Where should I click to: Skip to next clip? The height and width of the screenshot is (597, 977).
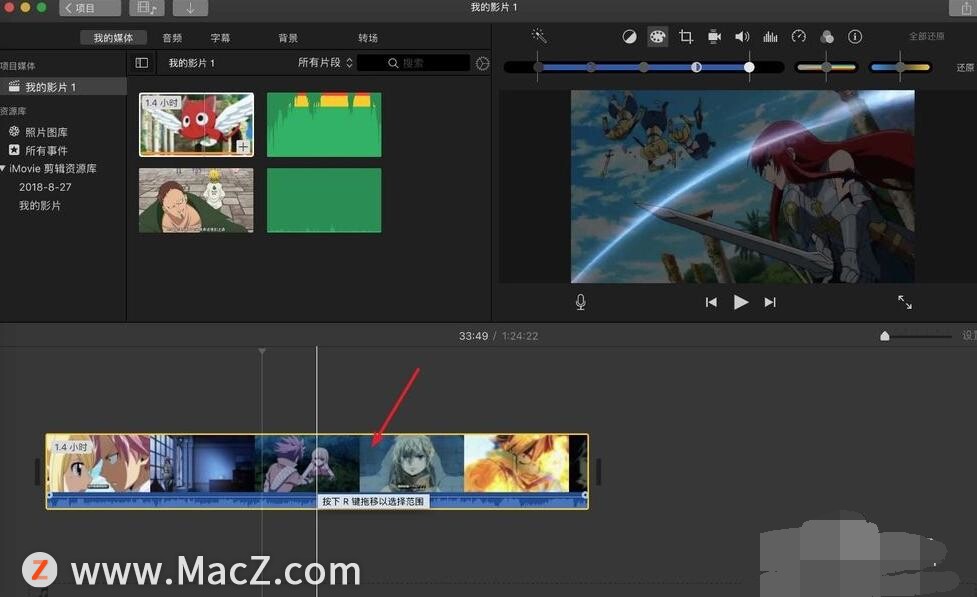coord(770,302)
